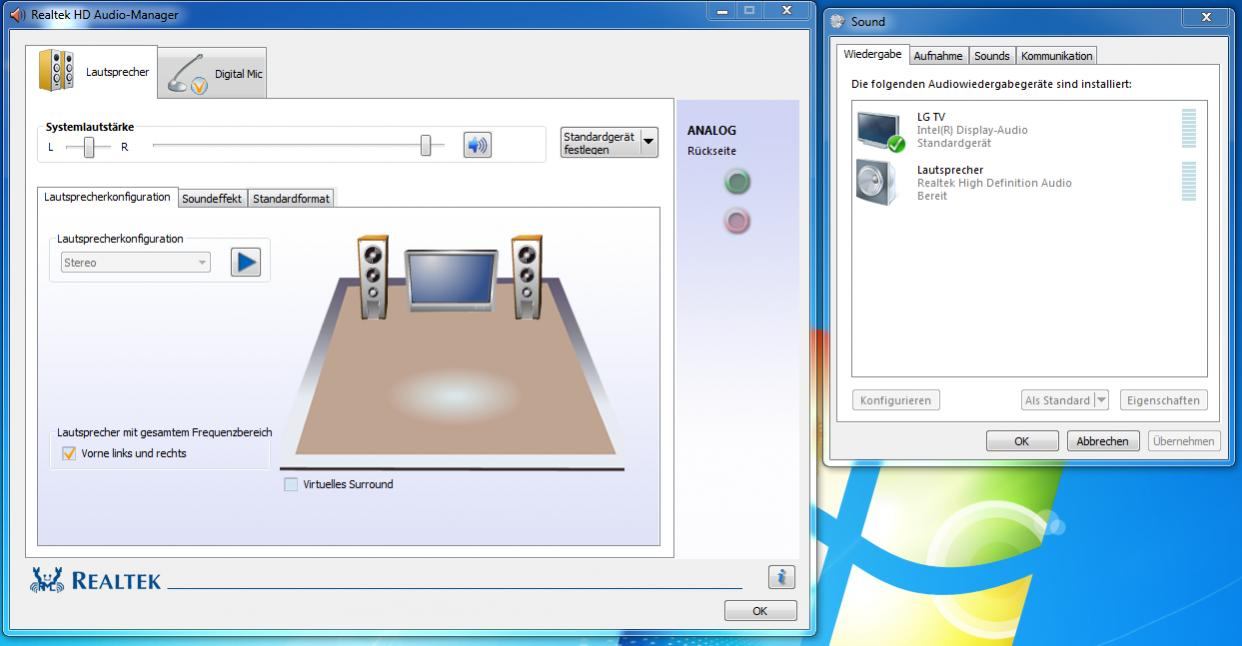Click OK in Realtek HD Audio-Manager
1242x646 pixels.
[760, 611]
